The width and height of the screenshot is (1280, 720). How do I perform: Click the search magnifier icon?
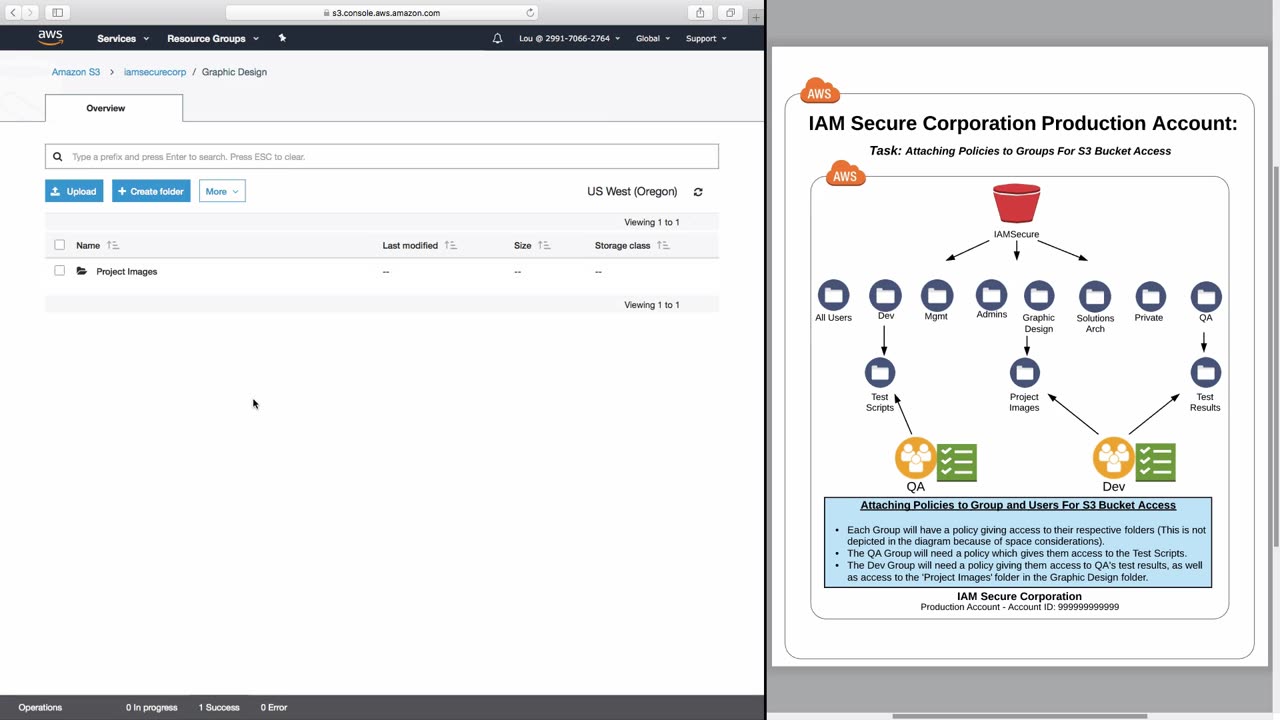58,156
